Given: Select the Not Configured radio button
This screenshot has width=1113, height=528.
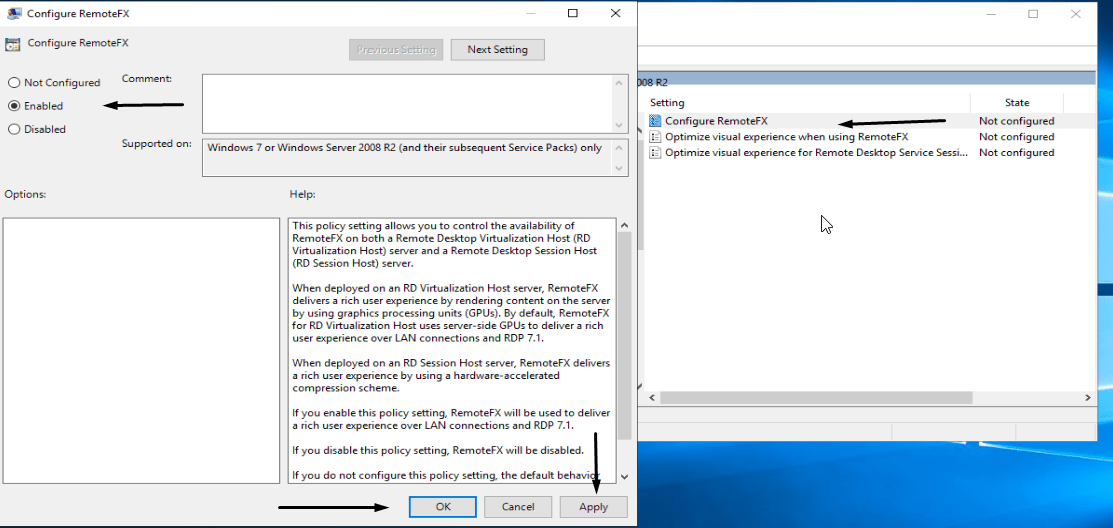Looking at the screenshot, I should [14, 83].
